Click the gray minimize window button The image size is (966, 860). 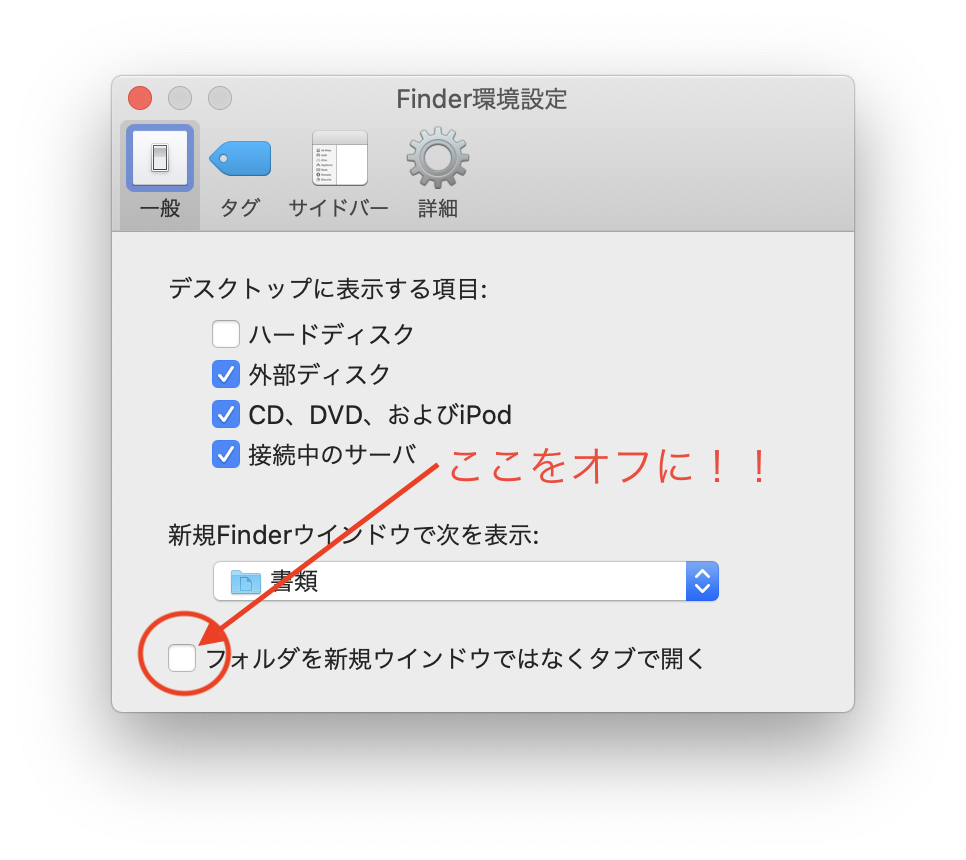coord(180,98)
